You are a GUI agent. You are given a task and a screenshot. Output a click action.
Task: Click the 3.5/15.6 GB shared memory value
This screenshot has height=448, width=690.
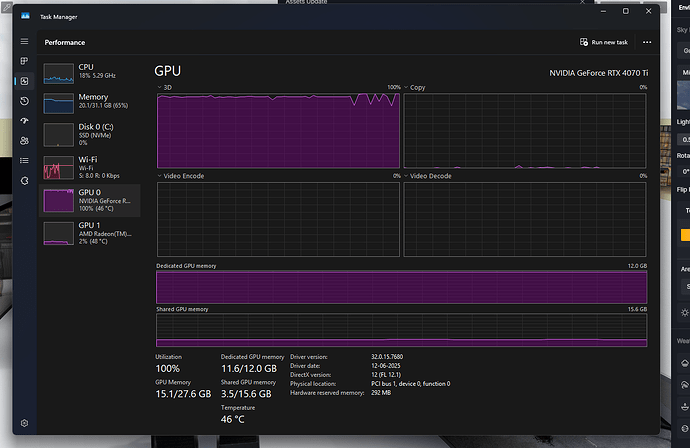click(x=246, y=394)
